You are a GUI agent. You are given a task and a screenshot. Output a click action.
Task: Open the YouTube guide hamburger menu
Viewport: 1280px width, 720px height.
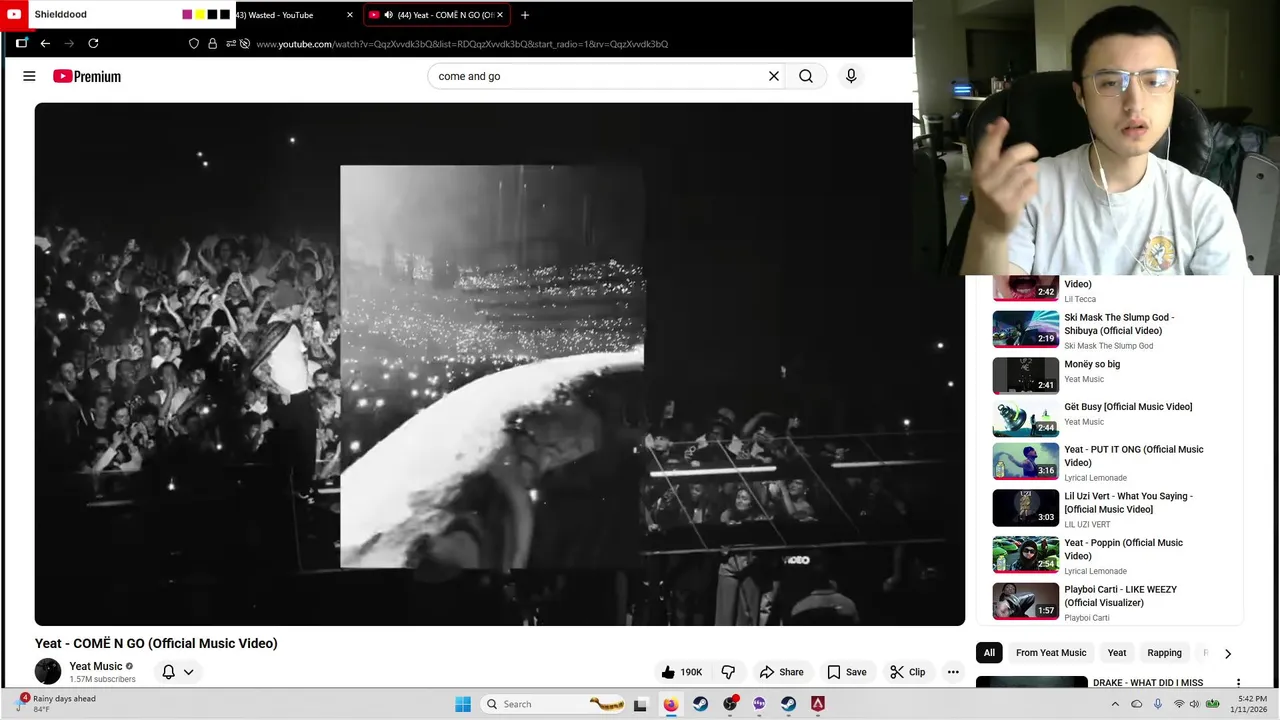29,76
